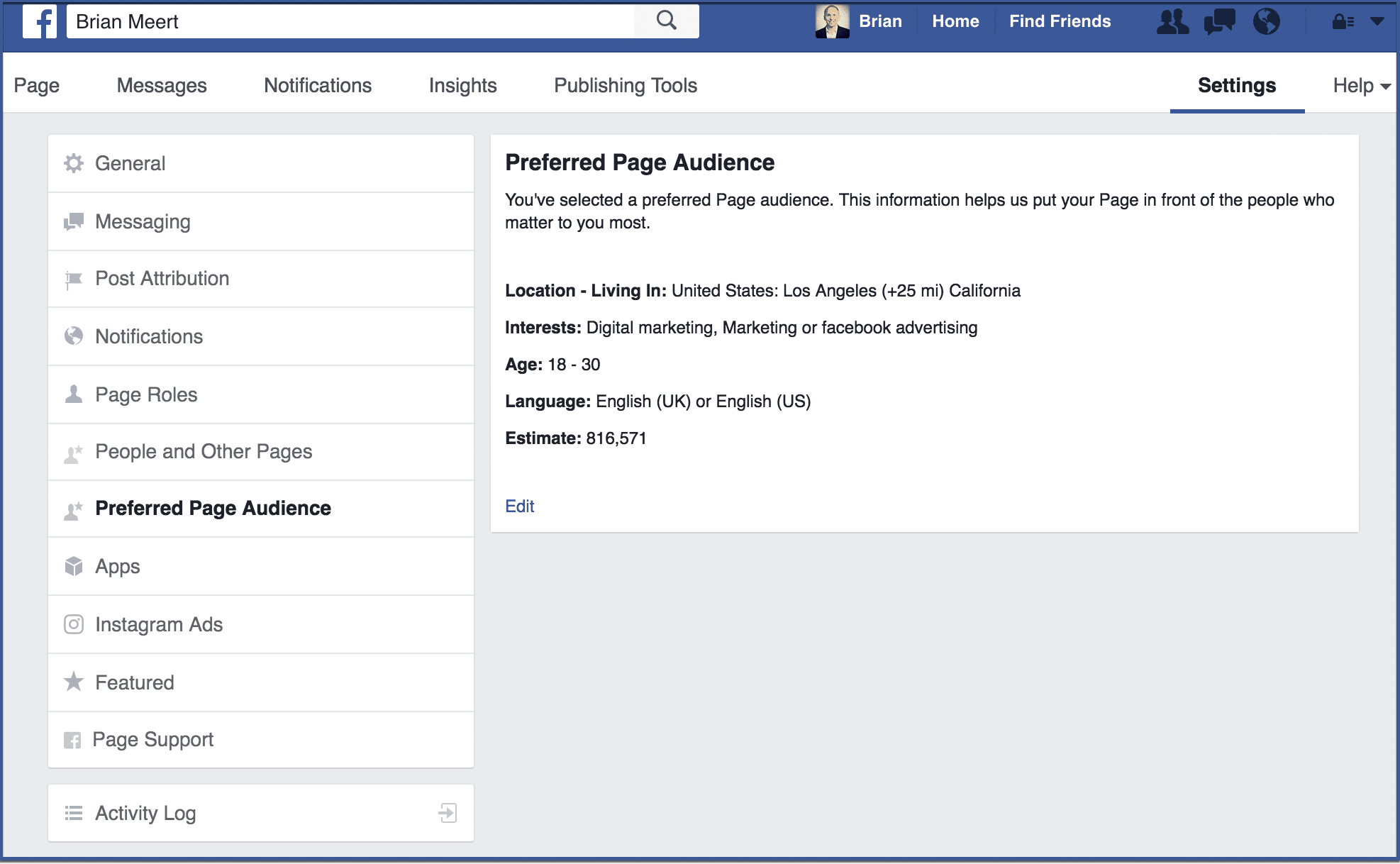Open Featured settings in sidebar

pyautogui.click(x=261, y=682)
